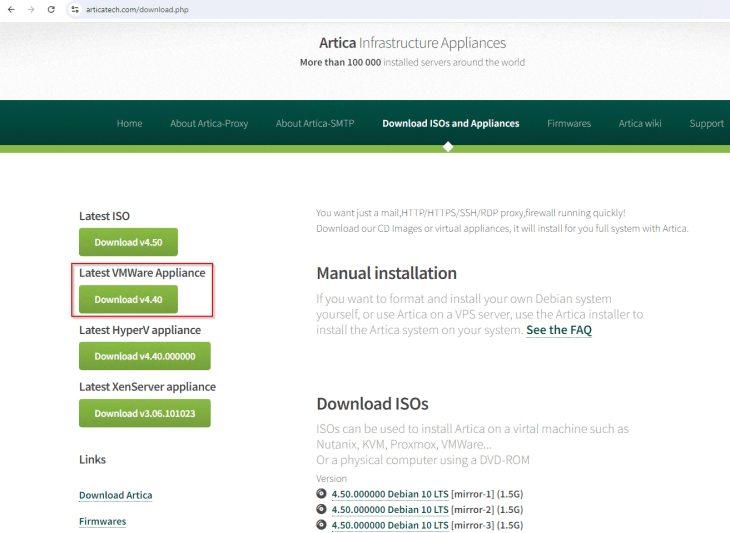The height and width of the screenshot is (533, 730).
Task: Download XenServer appliance v3.06.101023
Action: (144, 413)
